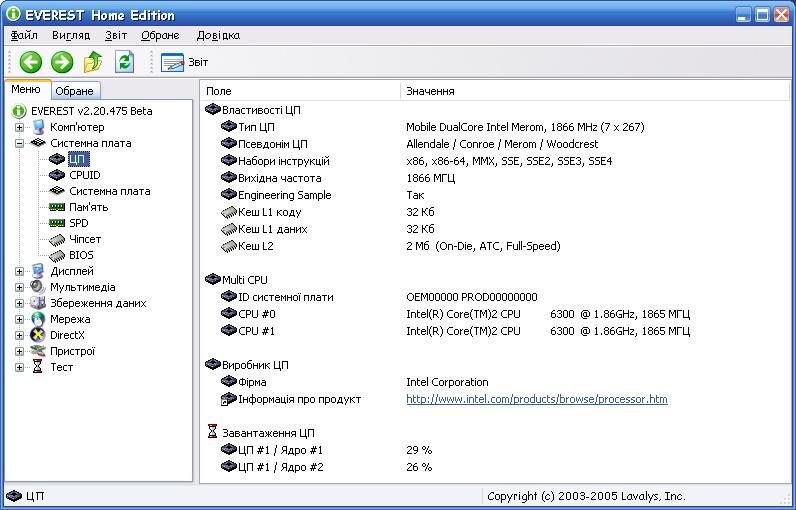This screenshot has width=796, height=510.
Task: Click the Чіпсет chip icon
Action: point(57,240)
